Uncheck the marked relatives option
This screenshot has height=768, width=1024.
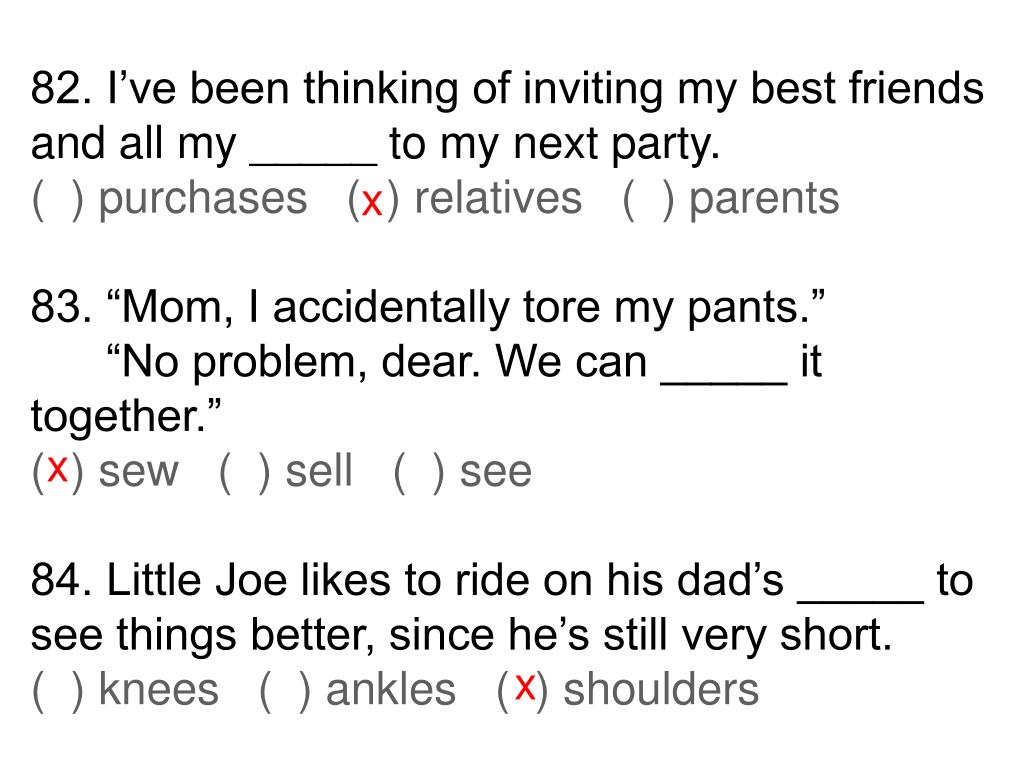(372, 200)
